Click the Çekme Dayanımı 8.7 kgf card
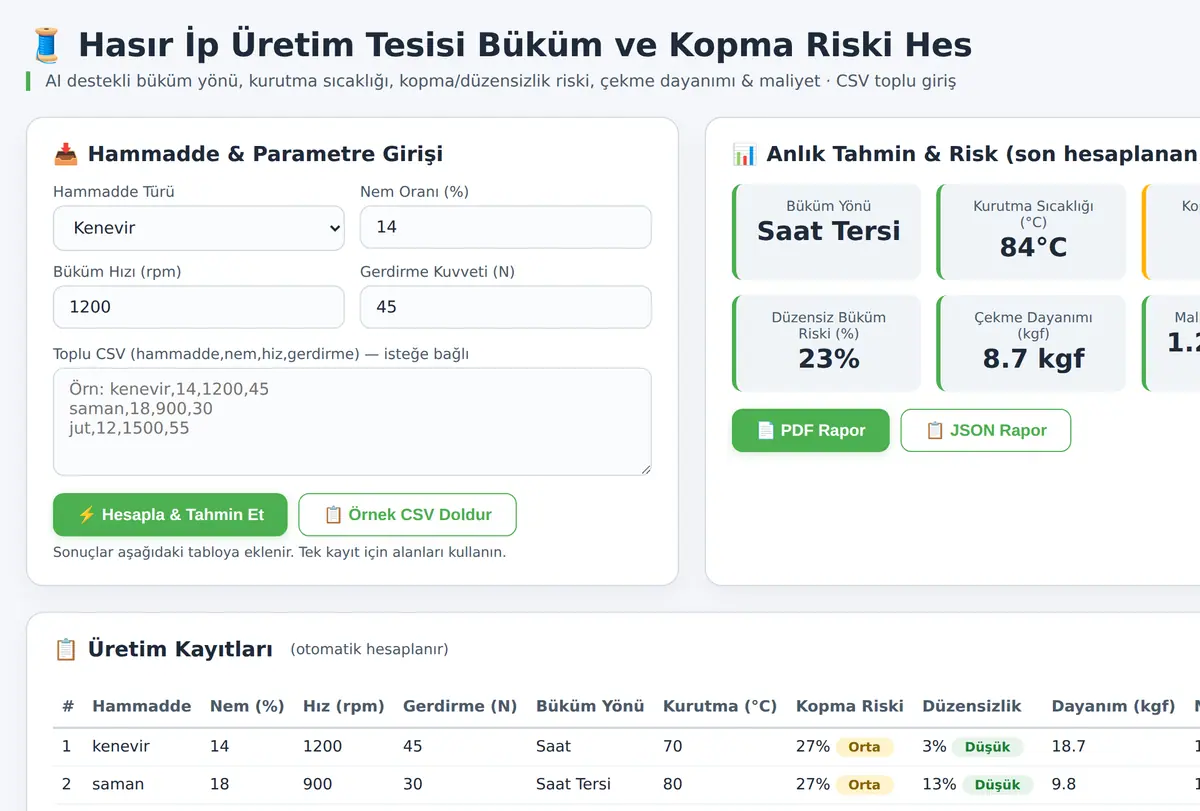This screenshot has height=811, width=1200. pyautogui.click(x=1032, y=343)
